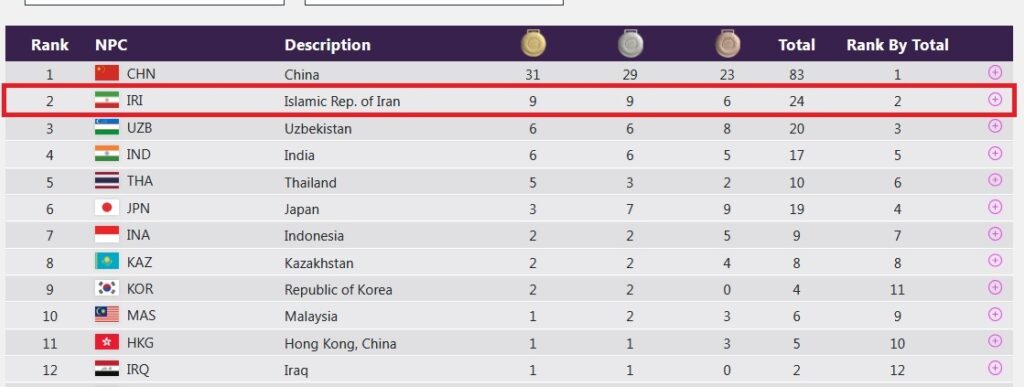Click the plus icon for Iraq
Image resolution: width=1024 pixels, height=387 pixels.
[995, 368]
